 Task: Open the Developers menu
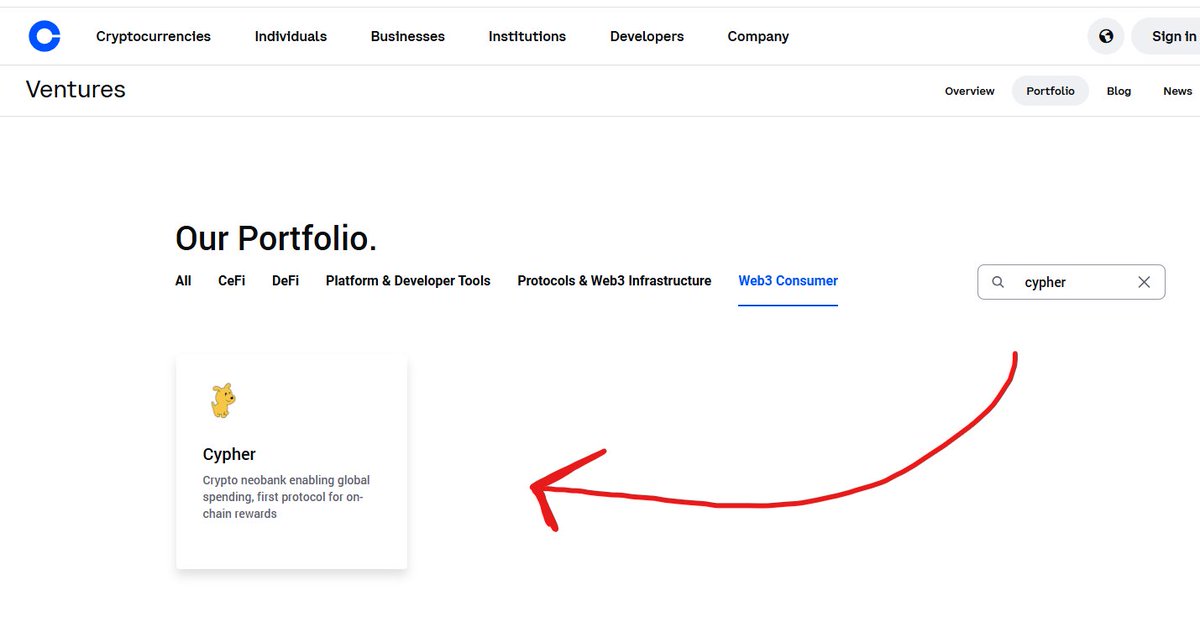pos(647,37)
